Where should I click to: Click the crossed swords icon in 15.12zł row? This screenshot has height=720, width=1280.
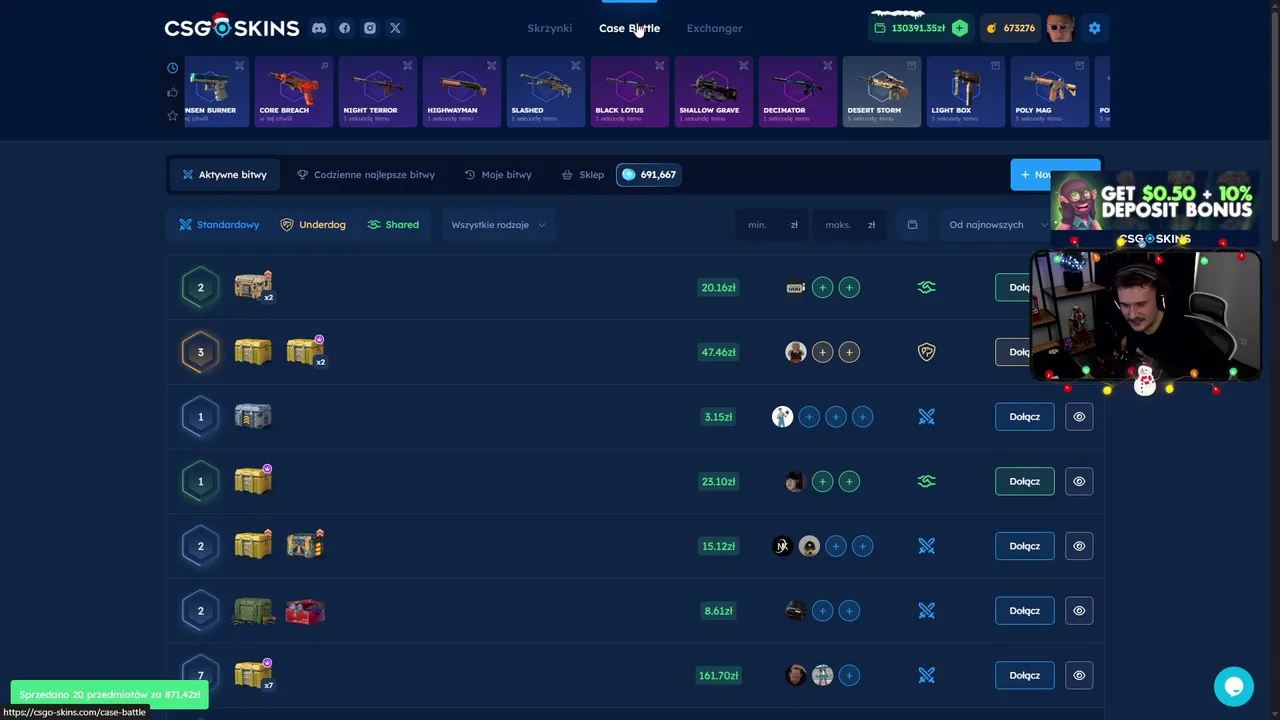[x=926, y=546]
